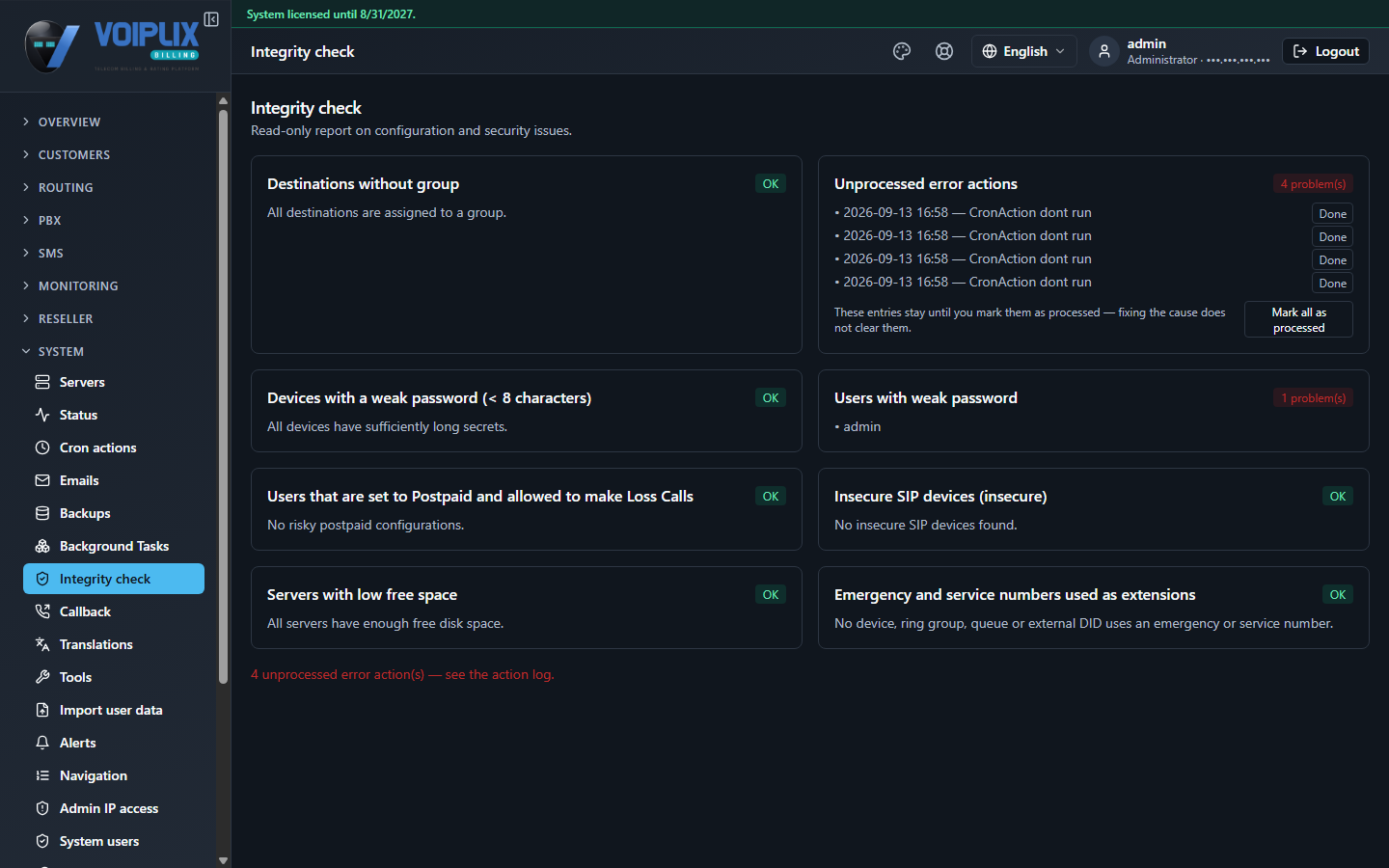Click Mark all as processed
The image size is (1389, 868).
coord(1298,319)
